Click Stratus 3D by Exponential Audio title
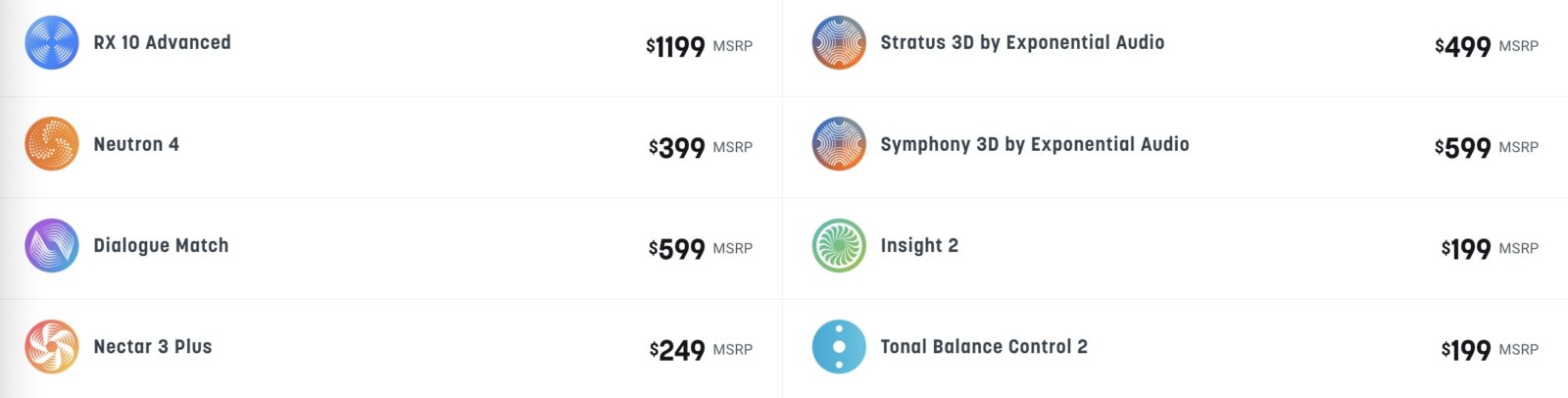This screenshot has width=1568, height=398. (x=1022, y=43)
